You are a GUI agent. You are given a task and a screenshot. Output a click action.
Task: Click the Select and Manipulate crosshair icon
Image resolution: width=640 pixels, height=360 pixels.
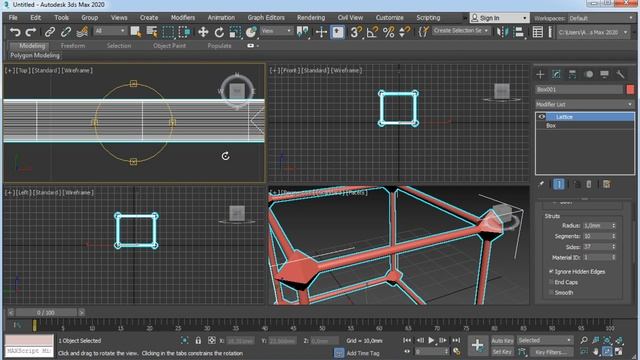click(x=321, y=32)
